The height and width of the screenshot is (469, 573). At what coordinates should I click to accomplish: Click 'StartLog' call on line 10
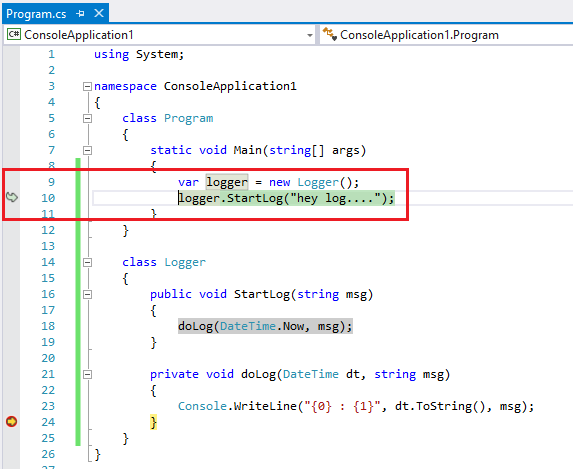point(255,198)
